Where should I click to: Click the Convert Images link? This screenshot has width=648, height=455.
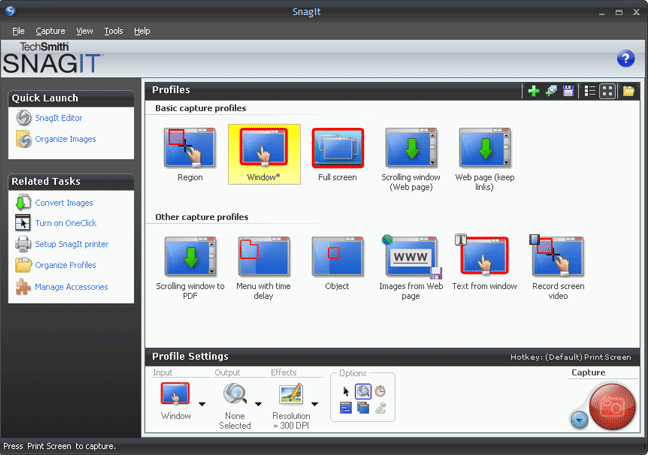[x=64, y=203]
